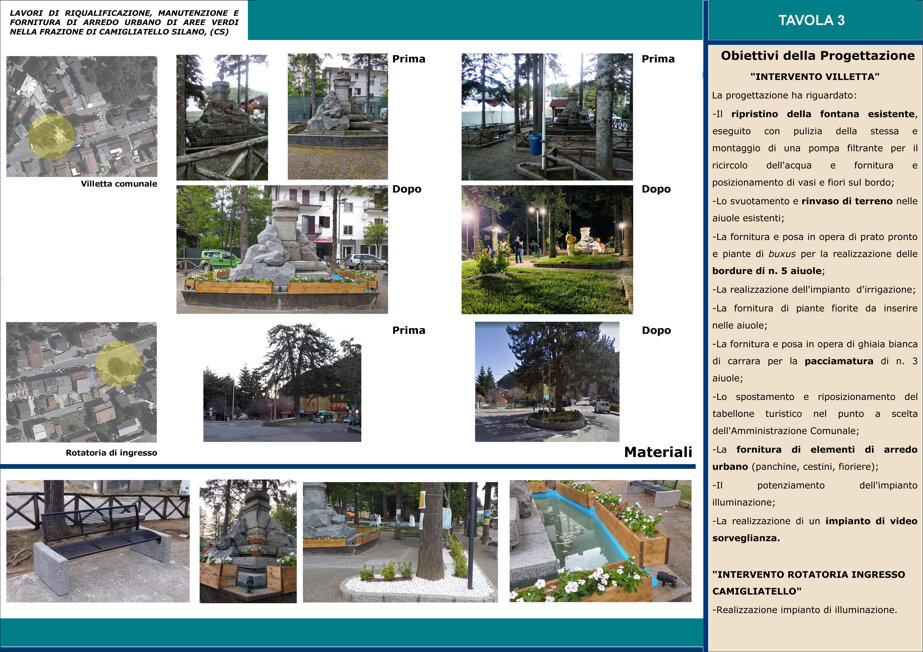Click the Villetta comunale aerial map image
923x652 pixels.
[x=82, y=116]
